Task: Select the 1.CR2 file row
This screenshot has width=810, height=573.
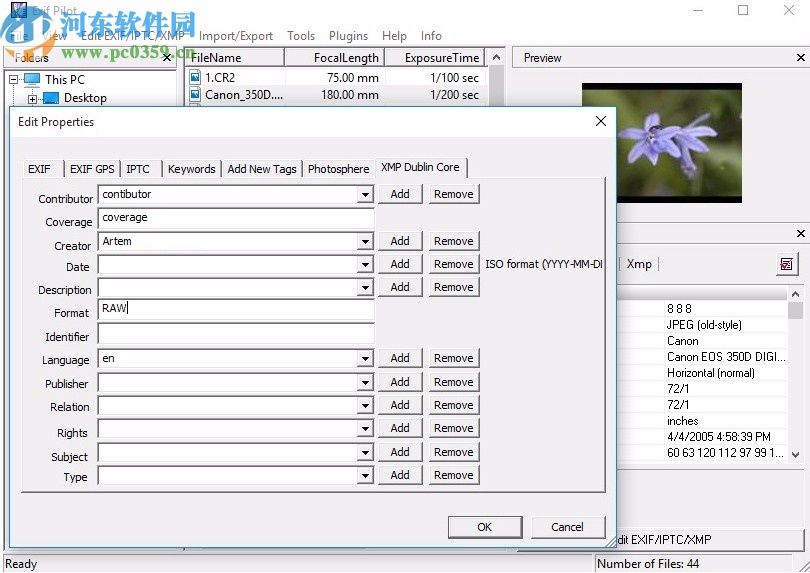Action: point(336,78)
